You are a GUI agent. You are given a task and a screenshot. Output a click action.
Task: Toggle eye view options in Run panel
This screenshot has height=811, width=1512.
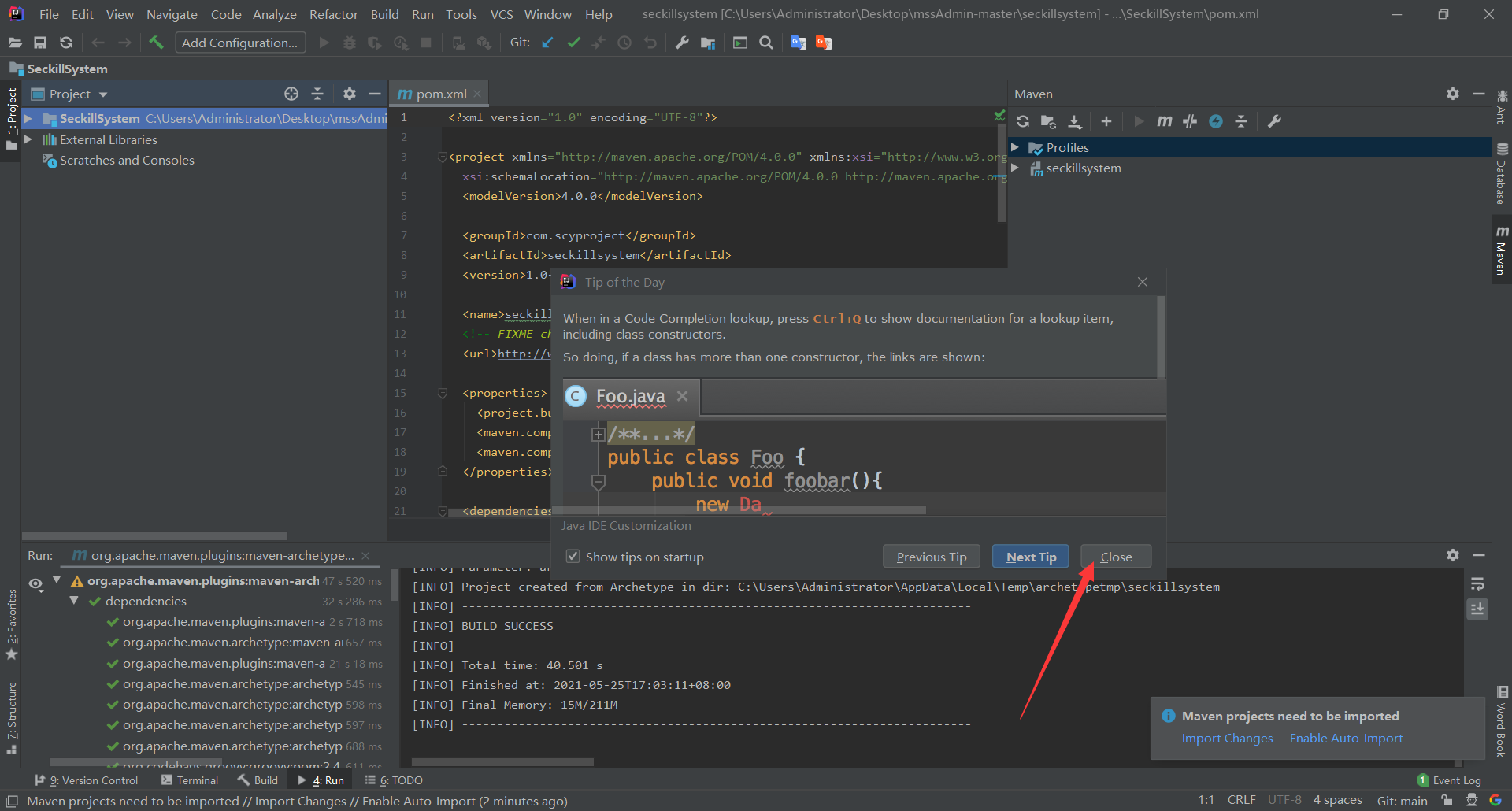coord(35,583)
